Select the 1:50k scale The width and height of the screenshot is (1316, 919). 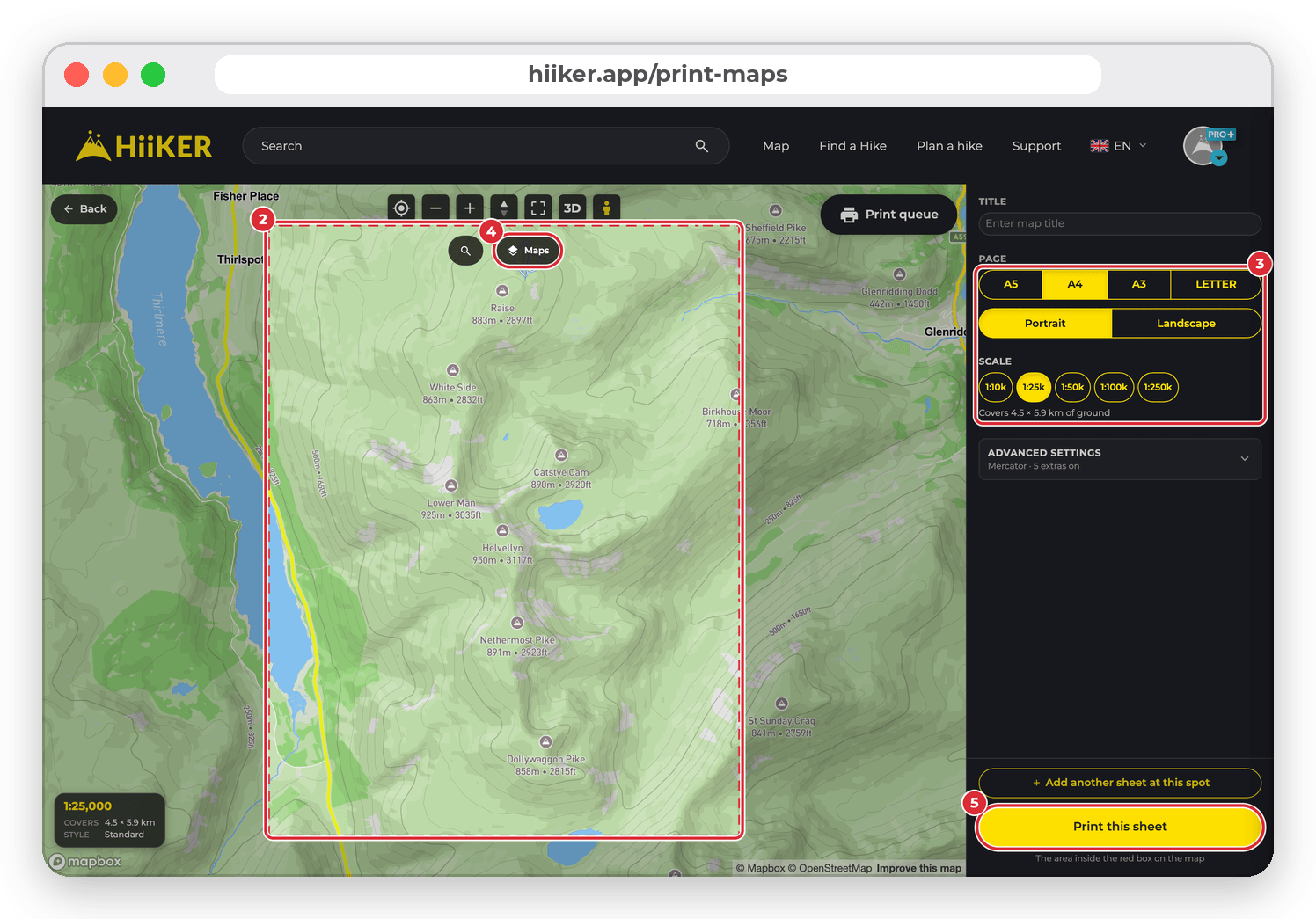(1072, 387)
